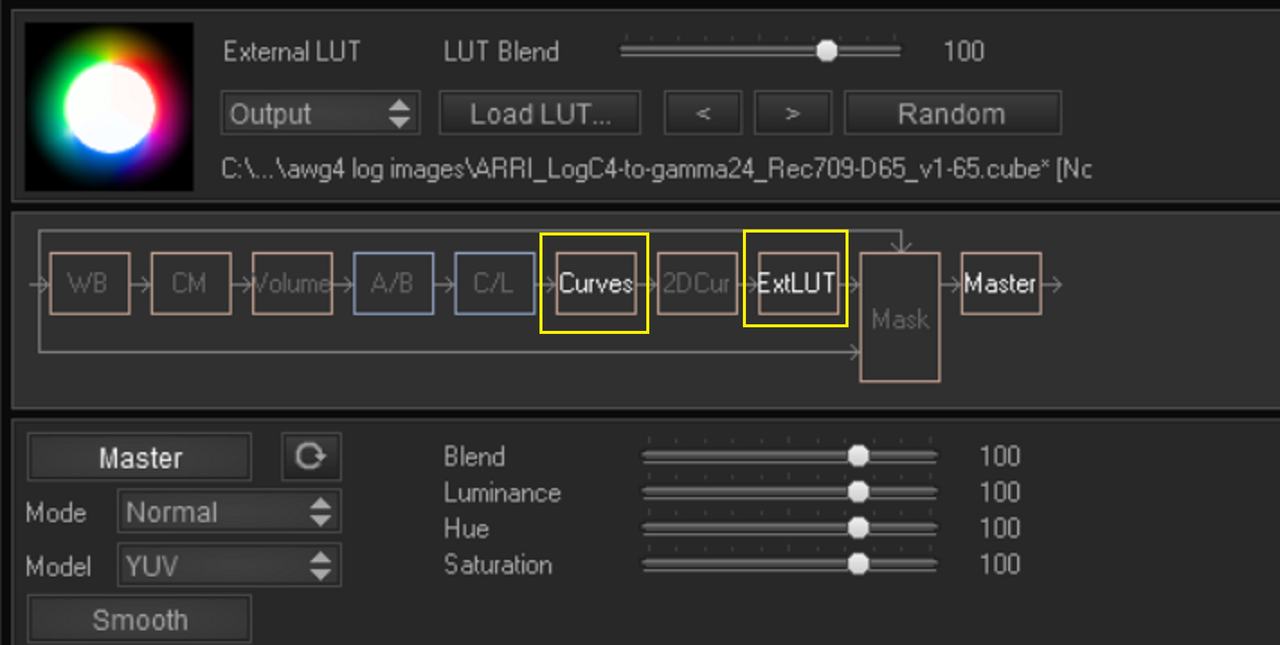Select the Master node in pipeline
Image resolution: width=1280 pixels, height=645 pixels.
(1001, 284)
